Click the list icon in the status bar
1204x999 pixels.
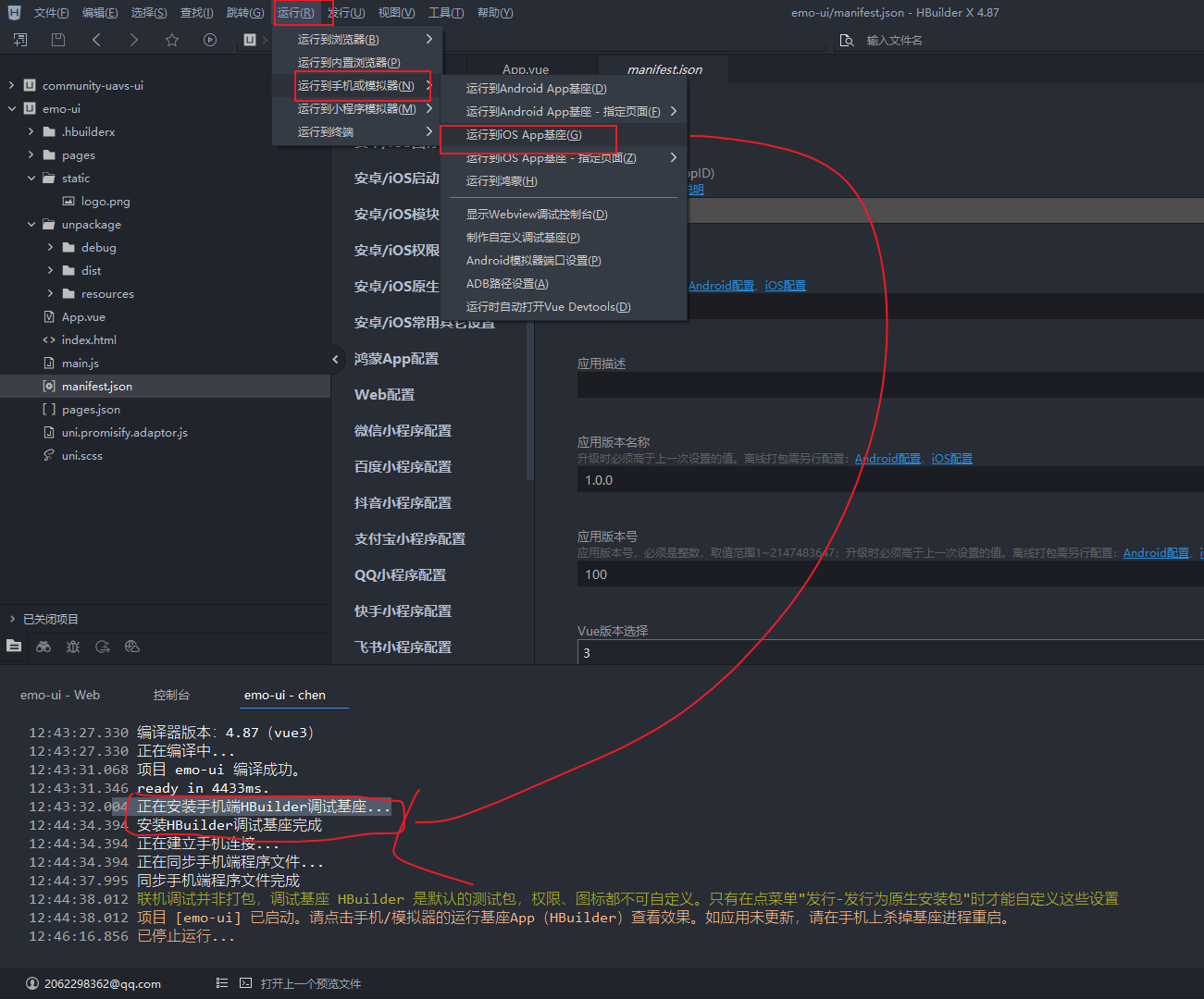222,983
